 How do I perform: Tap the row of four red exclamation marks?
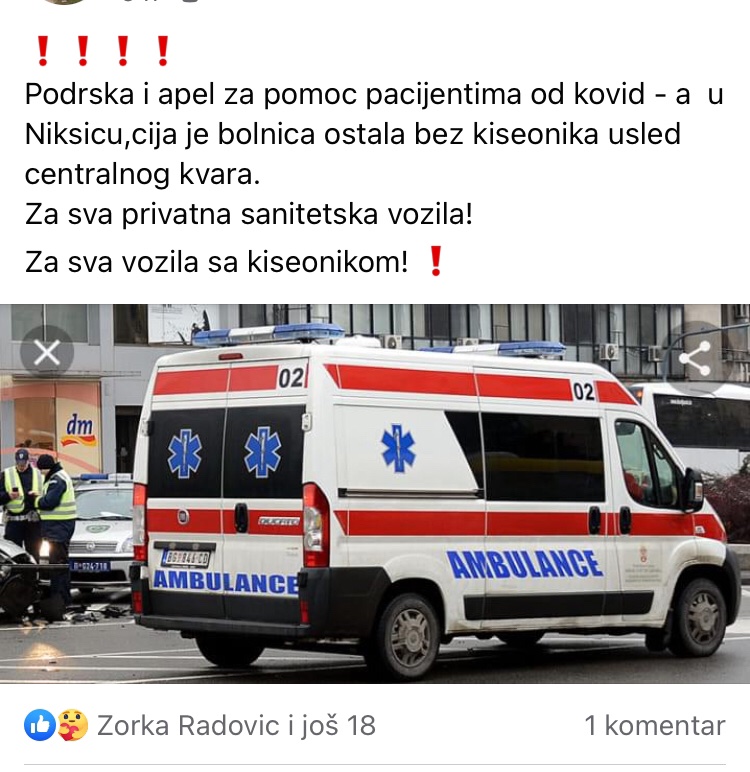click(103, 51)
